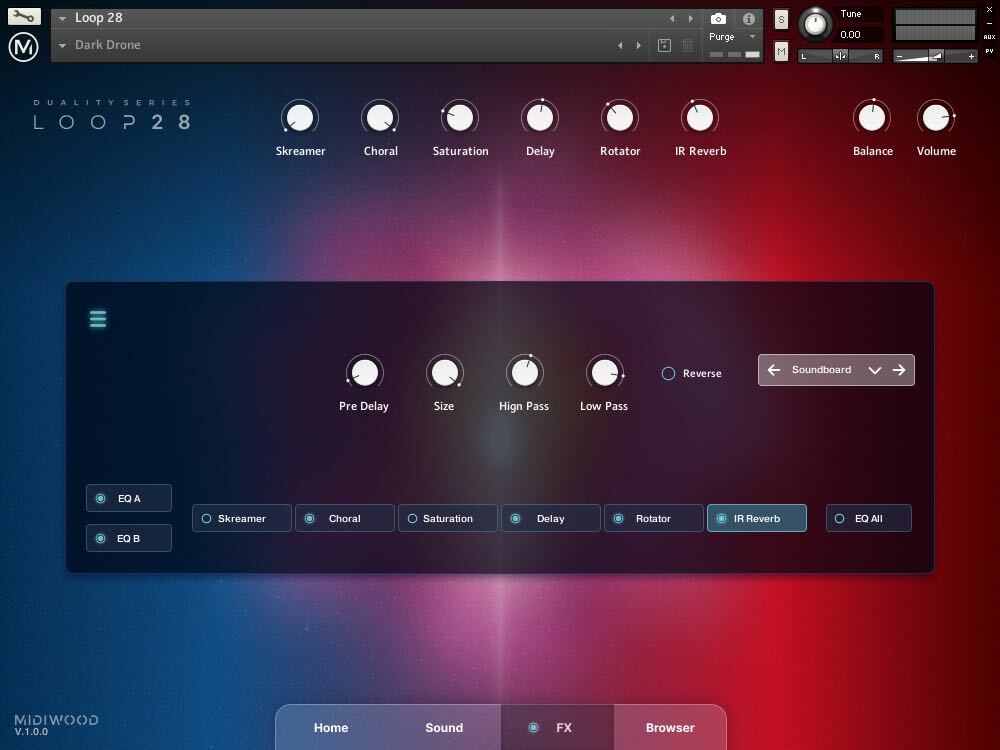This screenshot has height=750, width=1000.
Task: Click the top Choral amount knob
Action: [x=380, y=117]
